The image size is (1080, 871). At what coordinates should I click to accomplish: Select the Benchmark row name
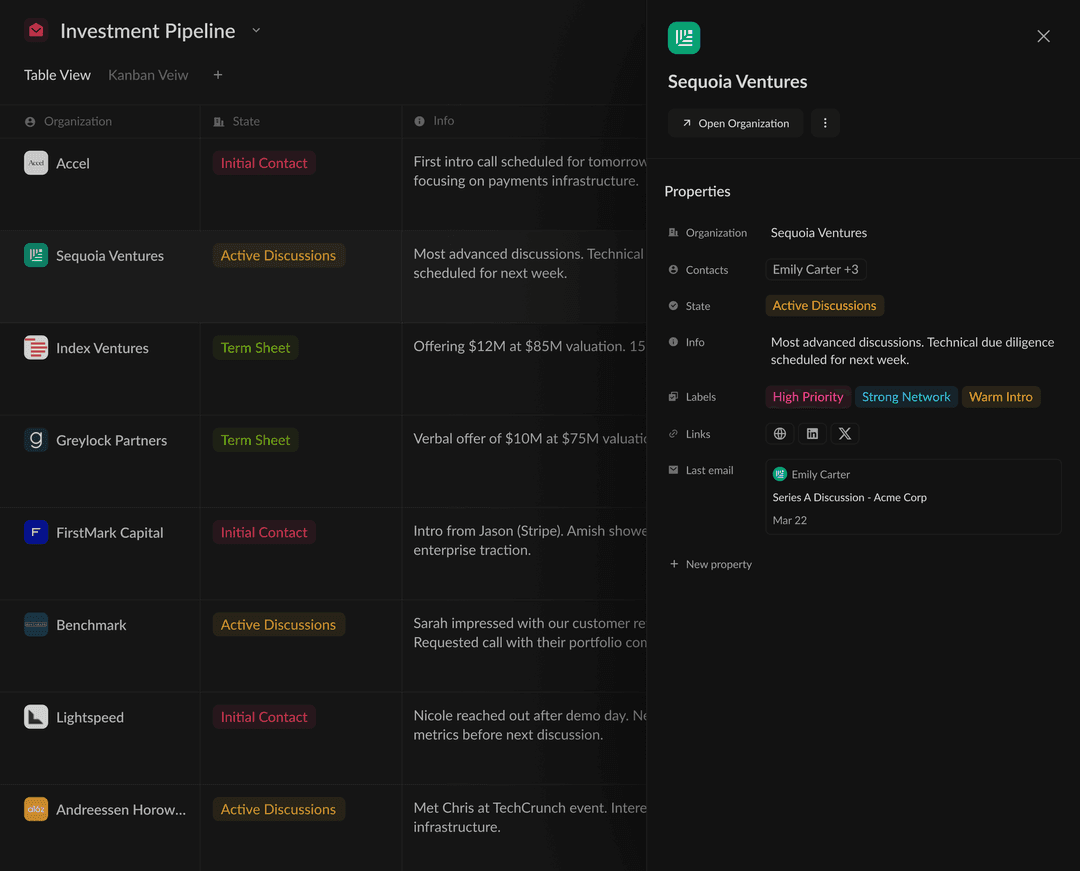point(92,625)
